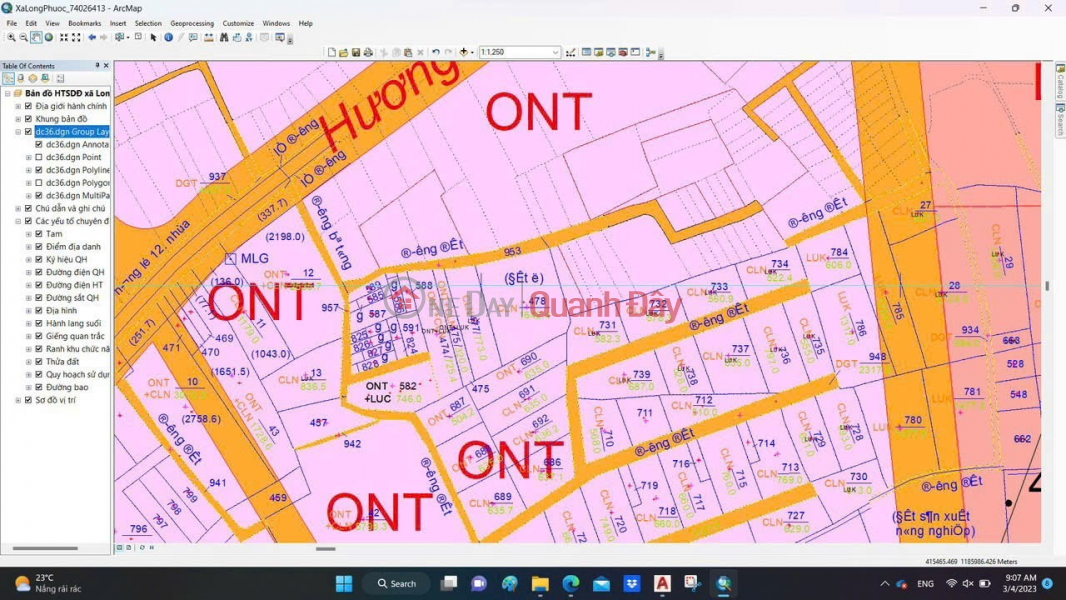
Task: Click the Full Extent globe icon
Action: click(49, 37)
